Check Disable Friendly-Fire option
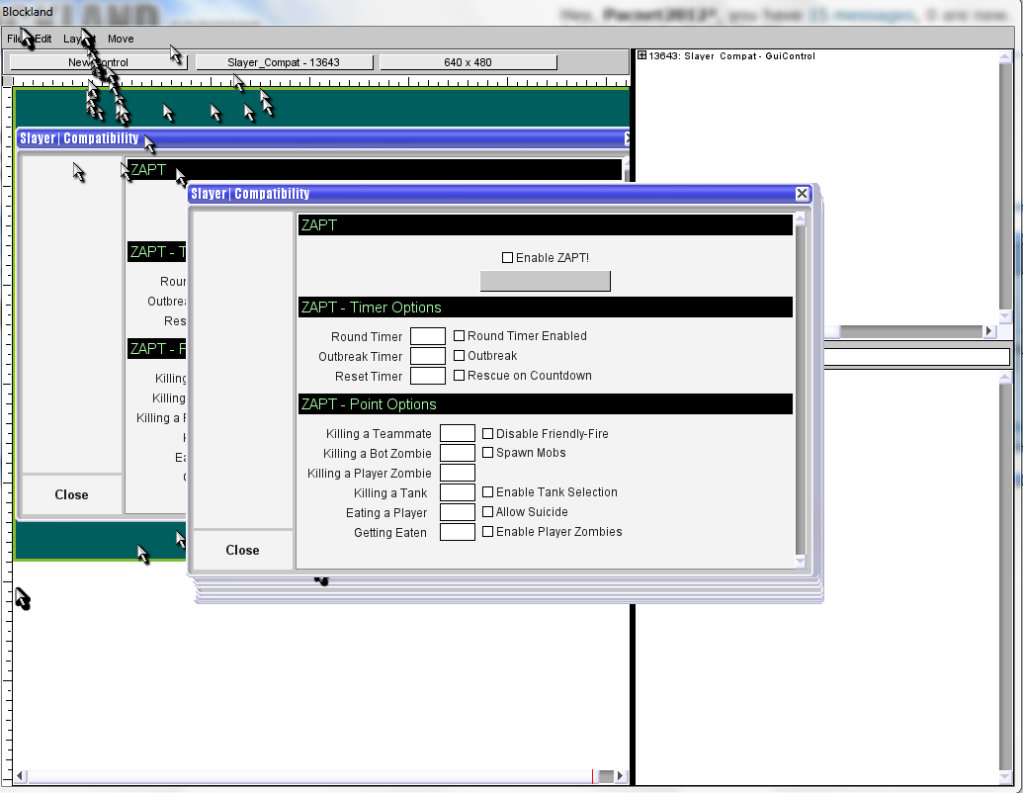 pyautogui.click(x=488, y=434)
